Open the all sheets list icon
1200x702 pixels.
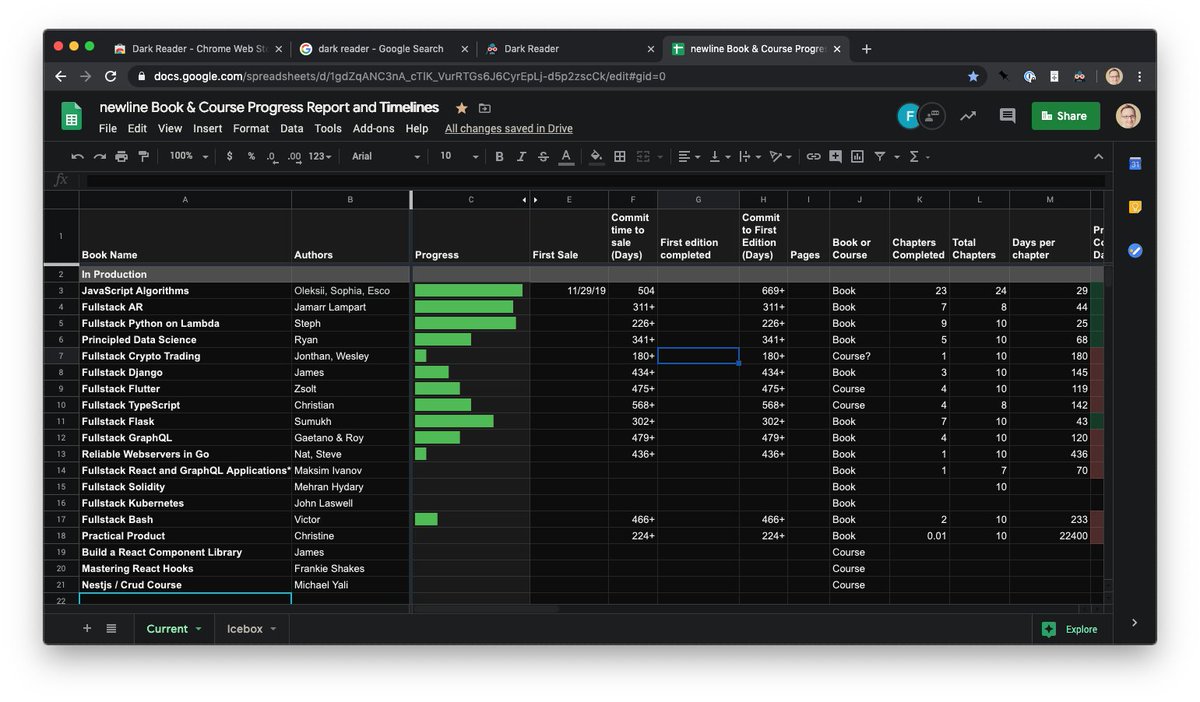tap(111, 628)
